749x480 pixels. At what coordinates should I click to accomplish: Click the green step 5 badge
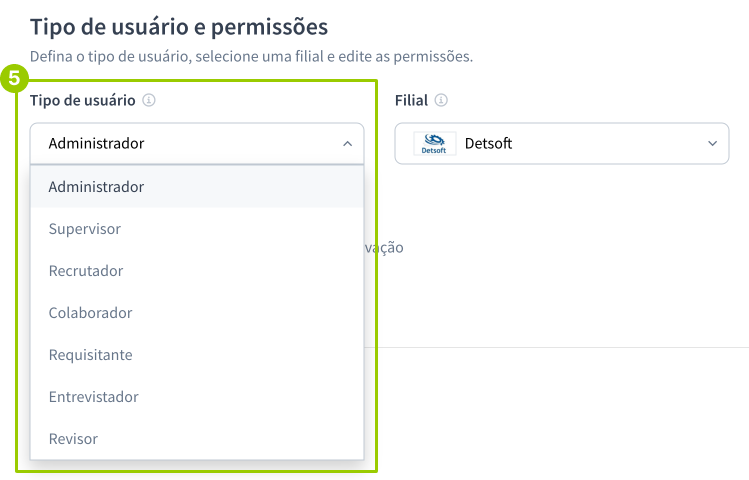(x=14, y=77)
